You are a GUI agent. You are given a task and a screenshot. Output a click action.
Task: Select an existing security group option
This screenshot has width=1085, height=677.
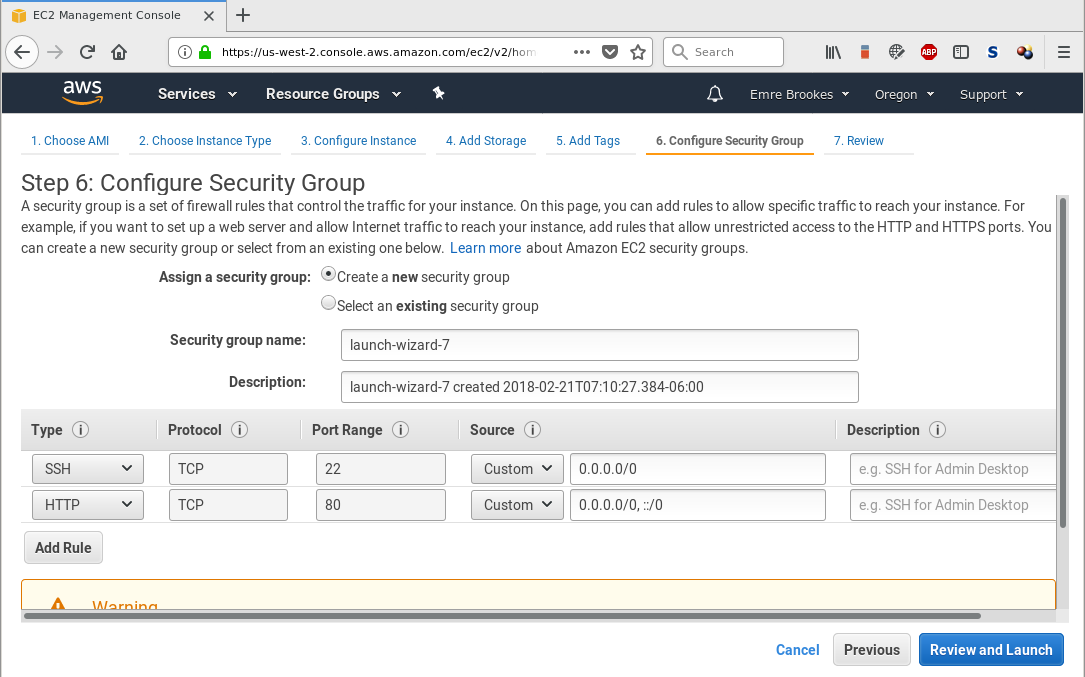329,303
